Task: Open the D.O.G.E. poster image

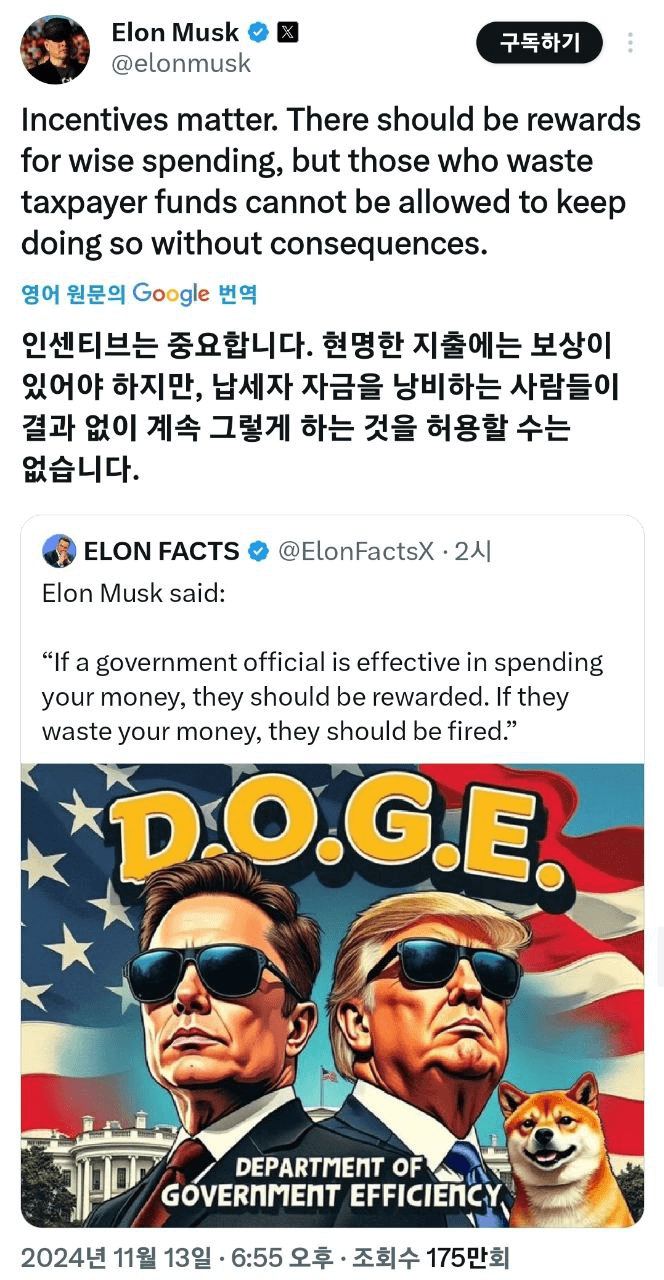Action: click(x=332, y=995)
